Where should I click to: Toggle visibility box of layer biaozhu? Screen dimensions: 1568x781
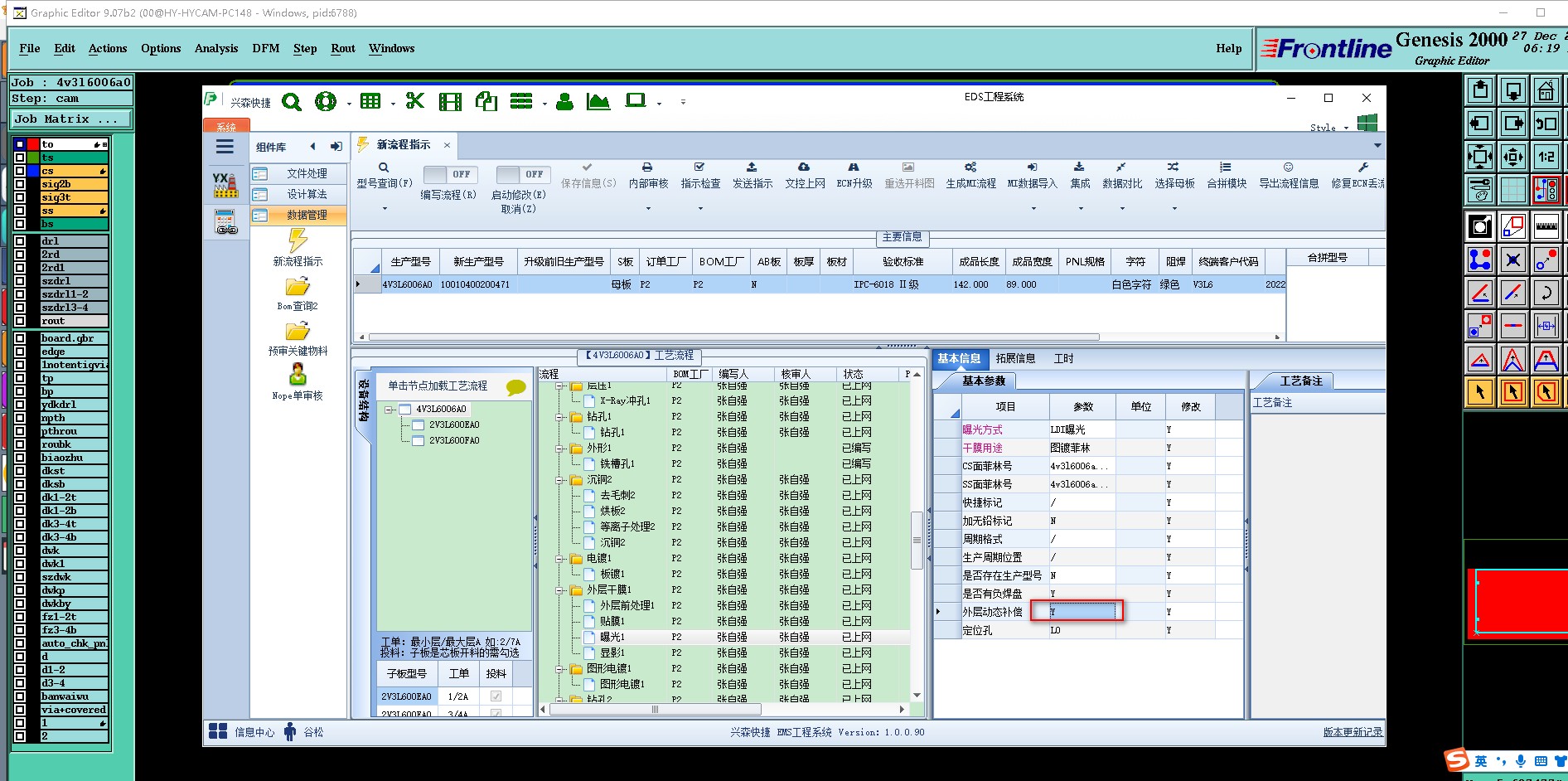point(20,458)
